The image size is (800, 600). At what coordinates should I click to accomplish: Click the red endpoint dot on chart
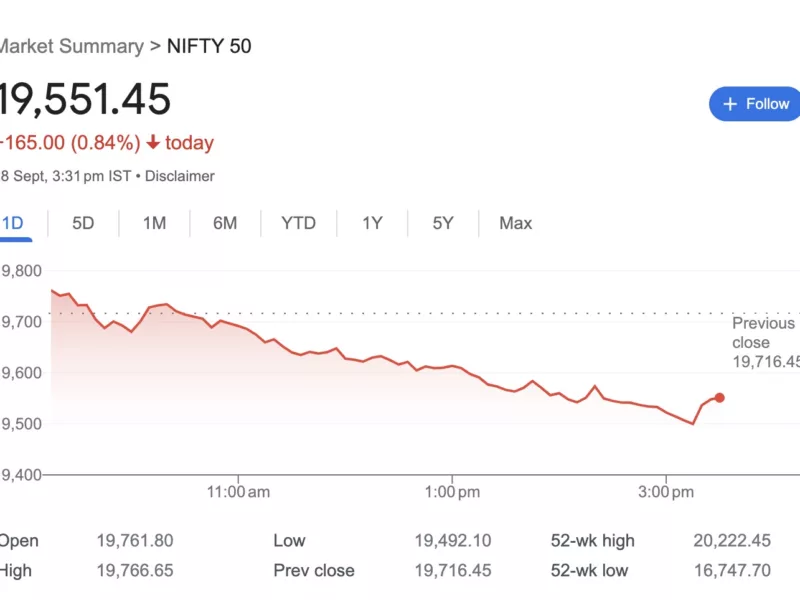point(719,398)
